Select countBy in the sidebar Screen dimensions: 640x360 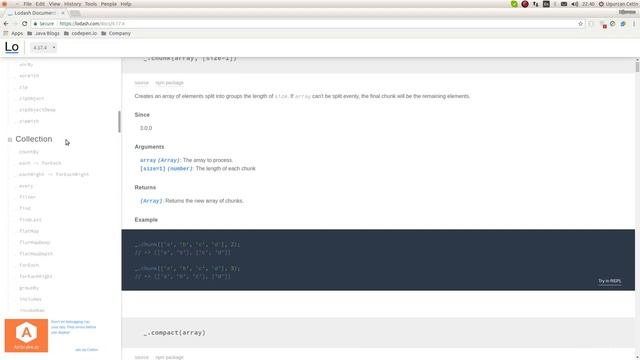tap(29, 152)
